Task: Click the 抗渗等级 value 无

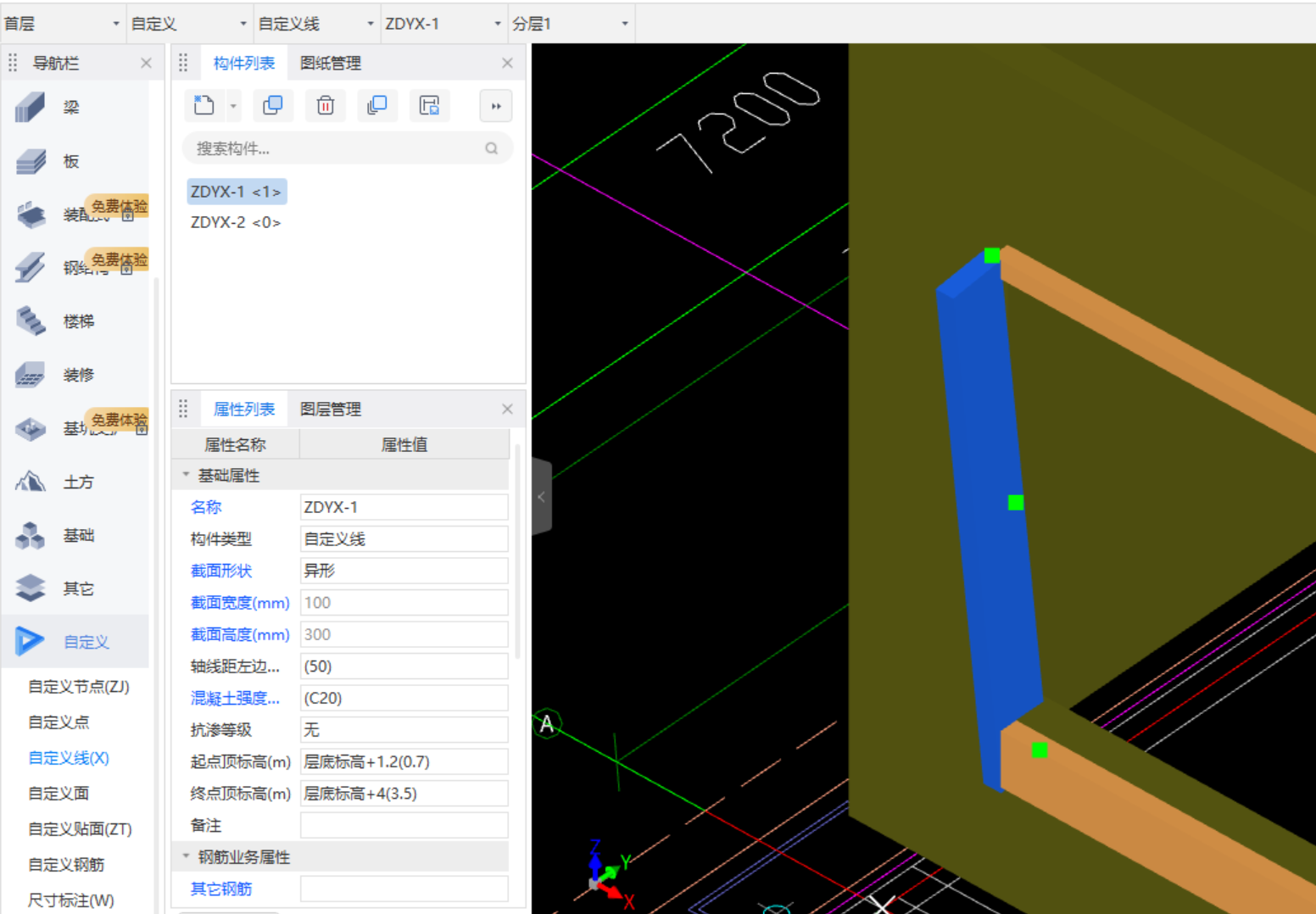Action: 404,730
